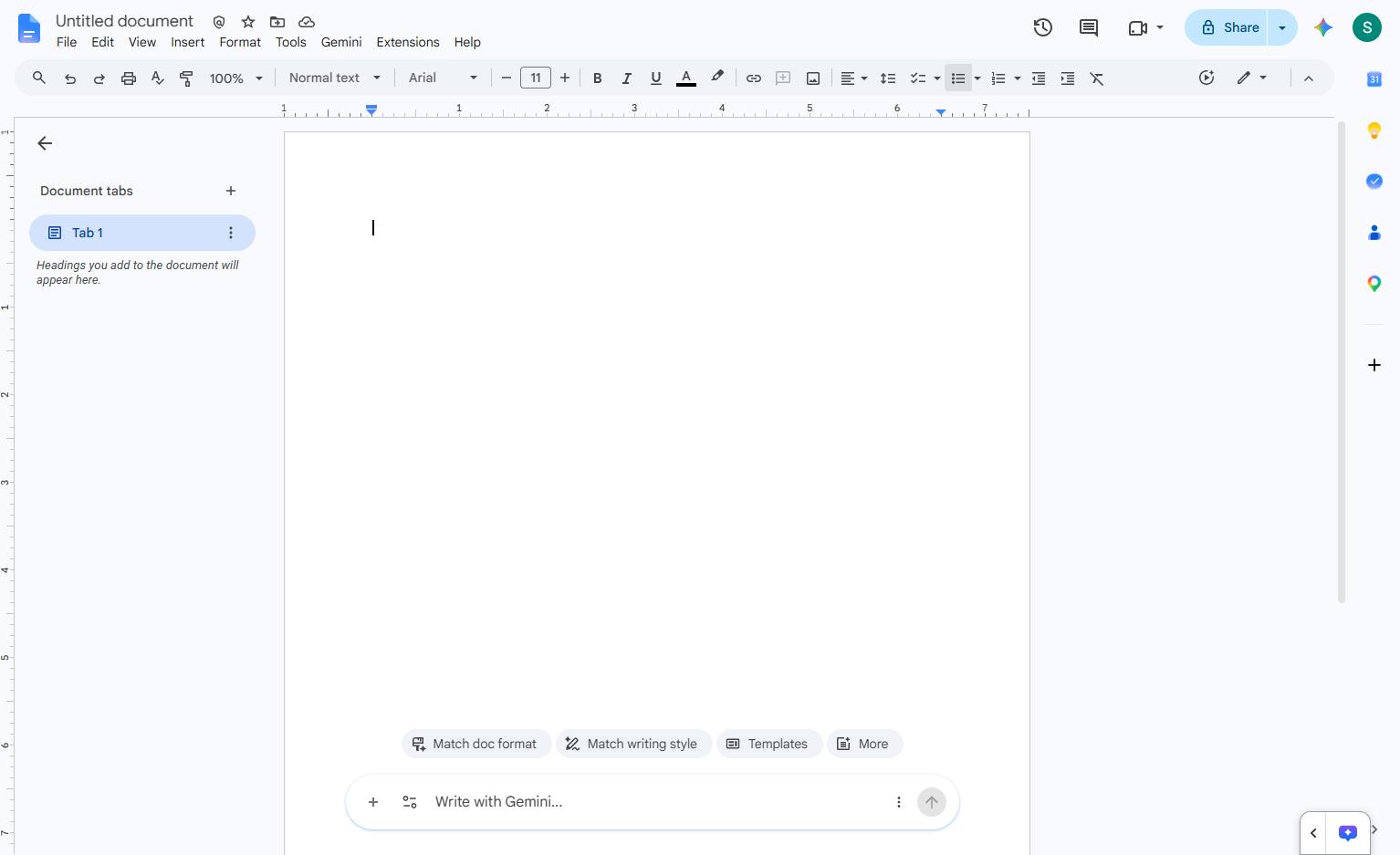Select the paint format tool

click(186, 78)
